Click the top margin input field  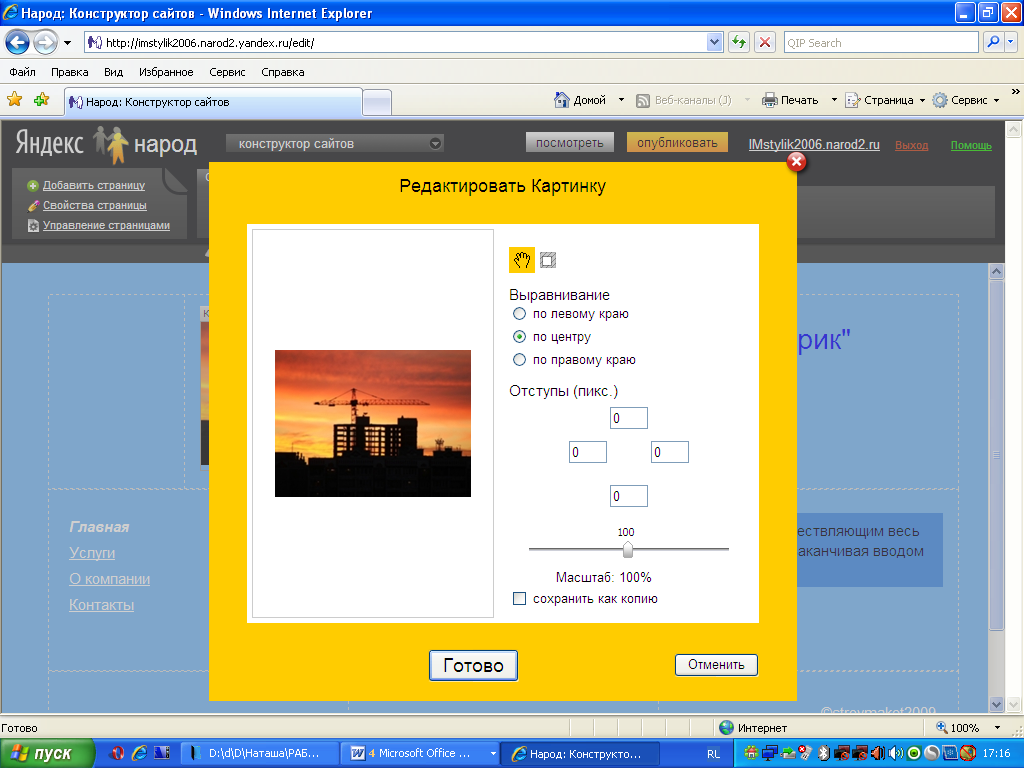(628, 418)
